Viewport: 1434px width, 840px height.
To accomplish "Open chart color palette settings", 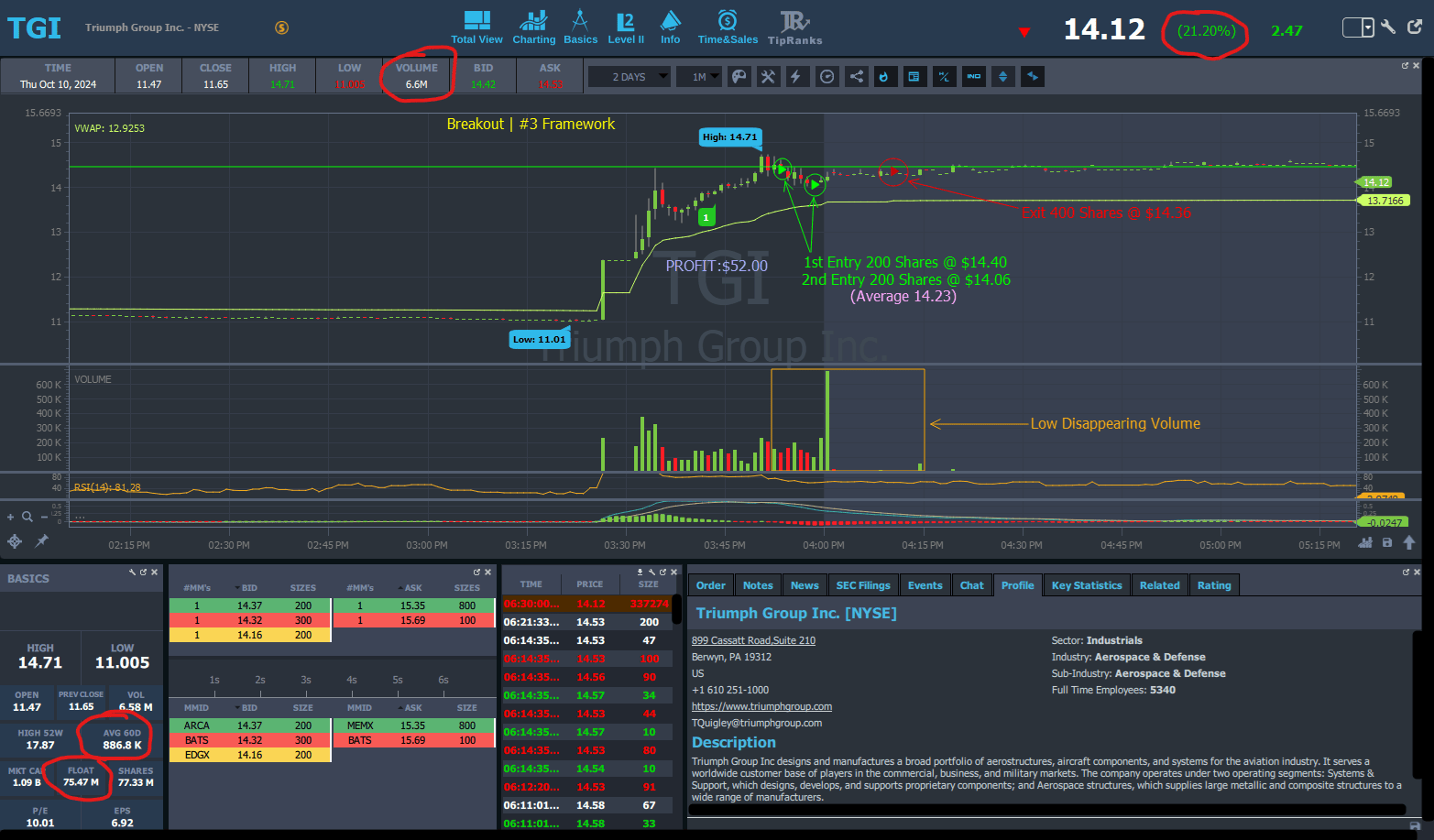I will 739,77.
